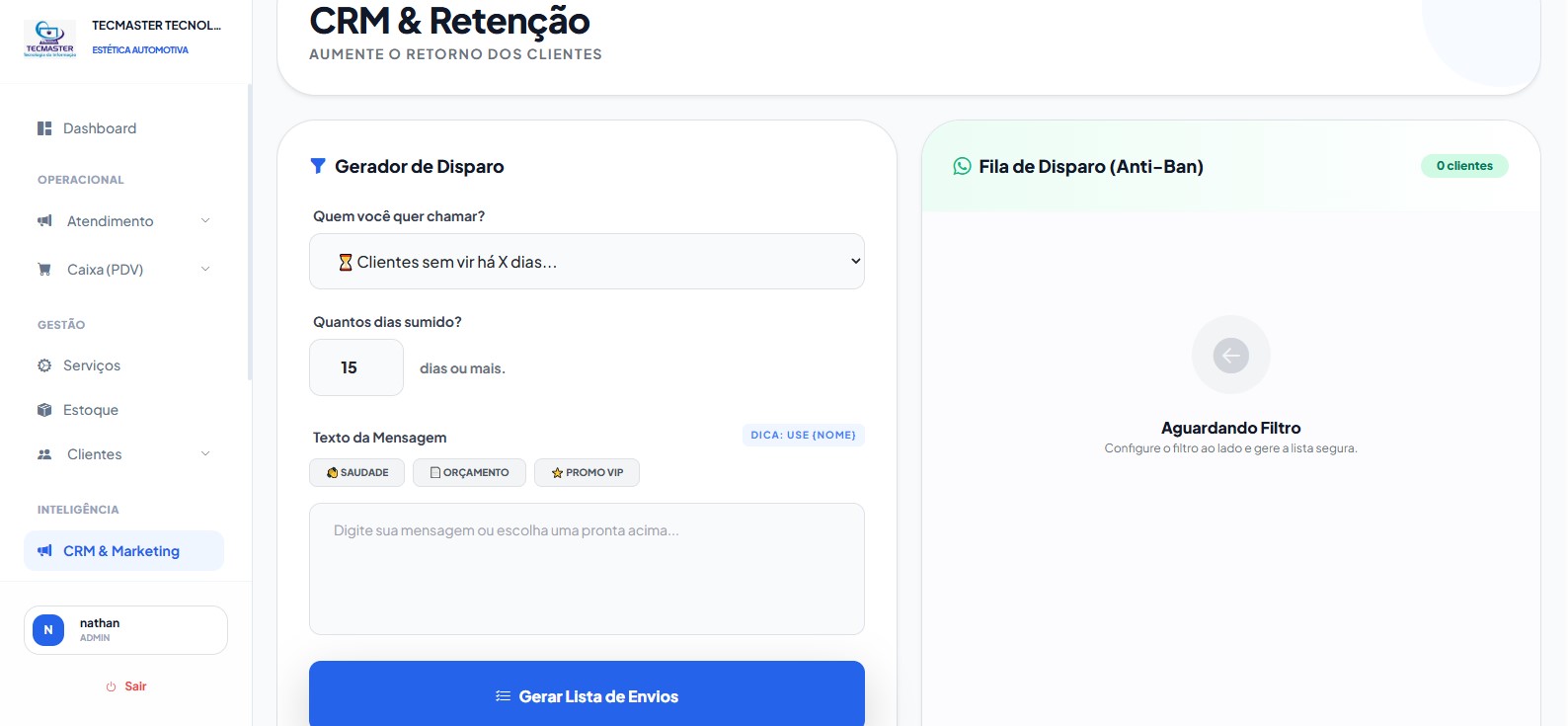Click the days missing number field
The height and width of the screenshot is (726, 1568).
(x=356, y=367)
